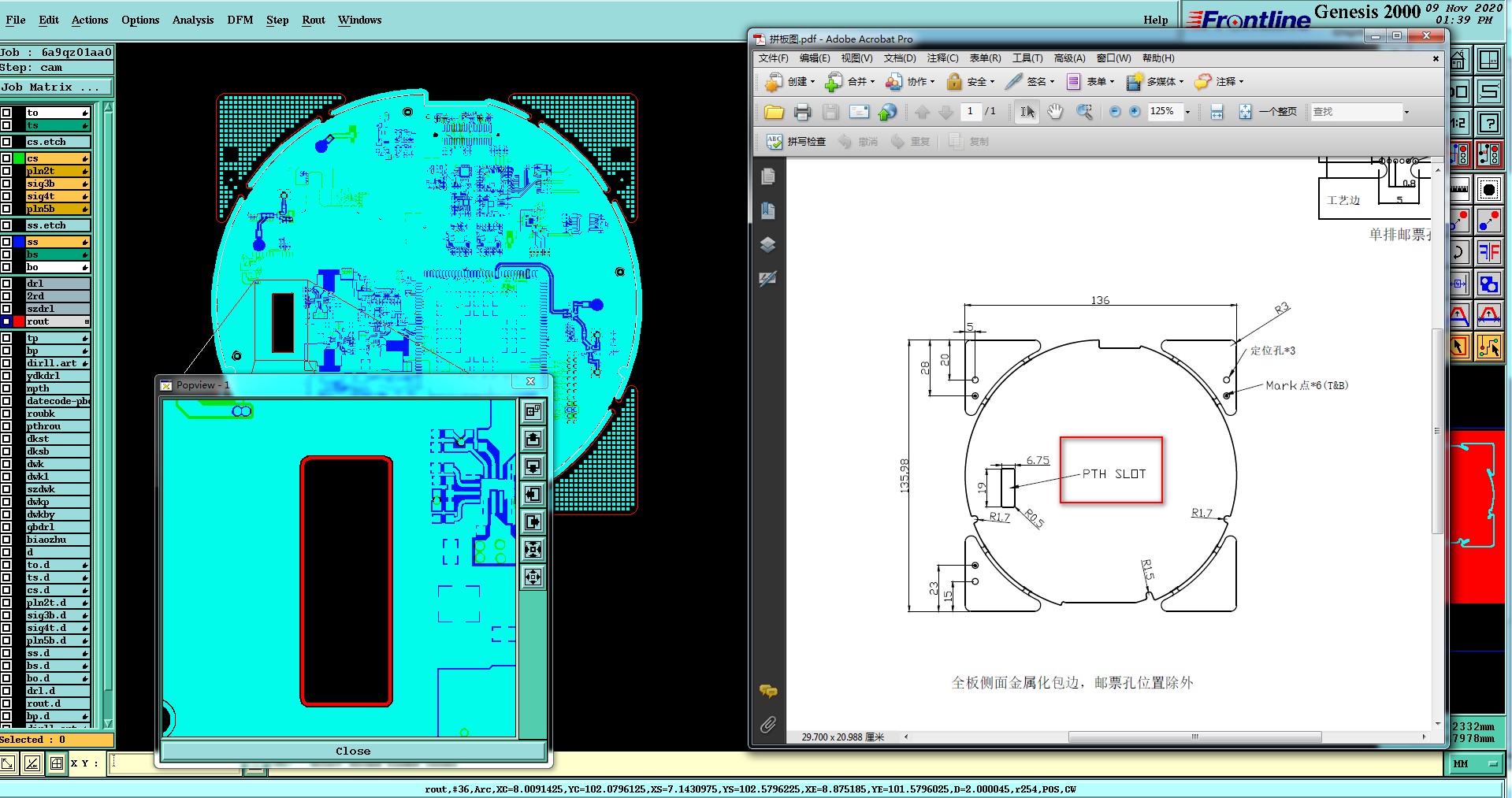This screenshot has height=798, width=1512.
Task: Click the Acrobat fit width icon
Action: click(1217, 112)
